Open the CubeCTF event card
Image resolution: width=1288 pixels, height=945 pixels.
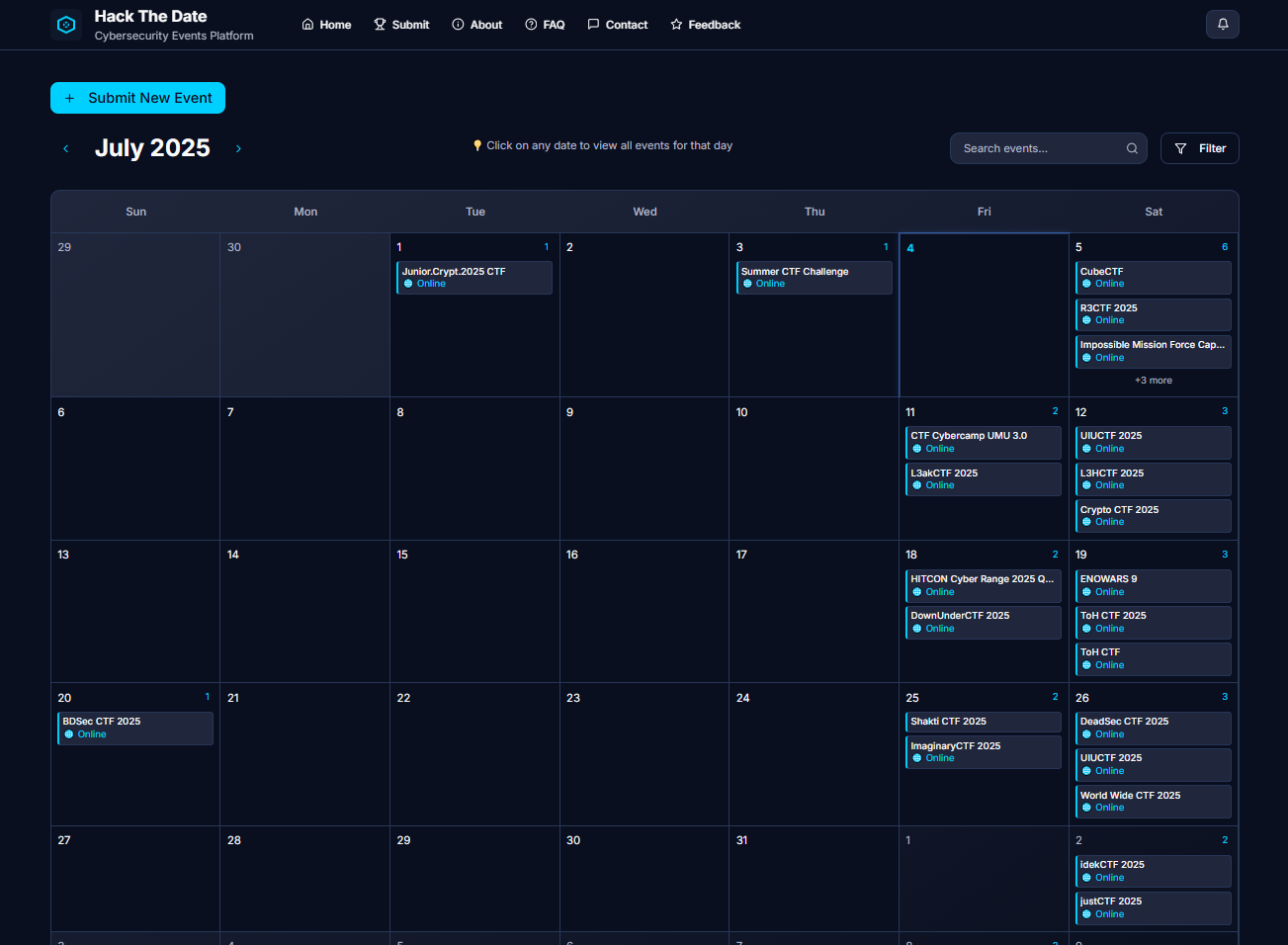pyautogui.click(x=1154, y=278)
